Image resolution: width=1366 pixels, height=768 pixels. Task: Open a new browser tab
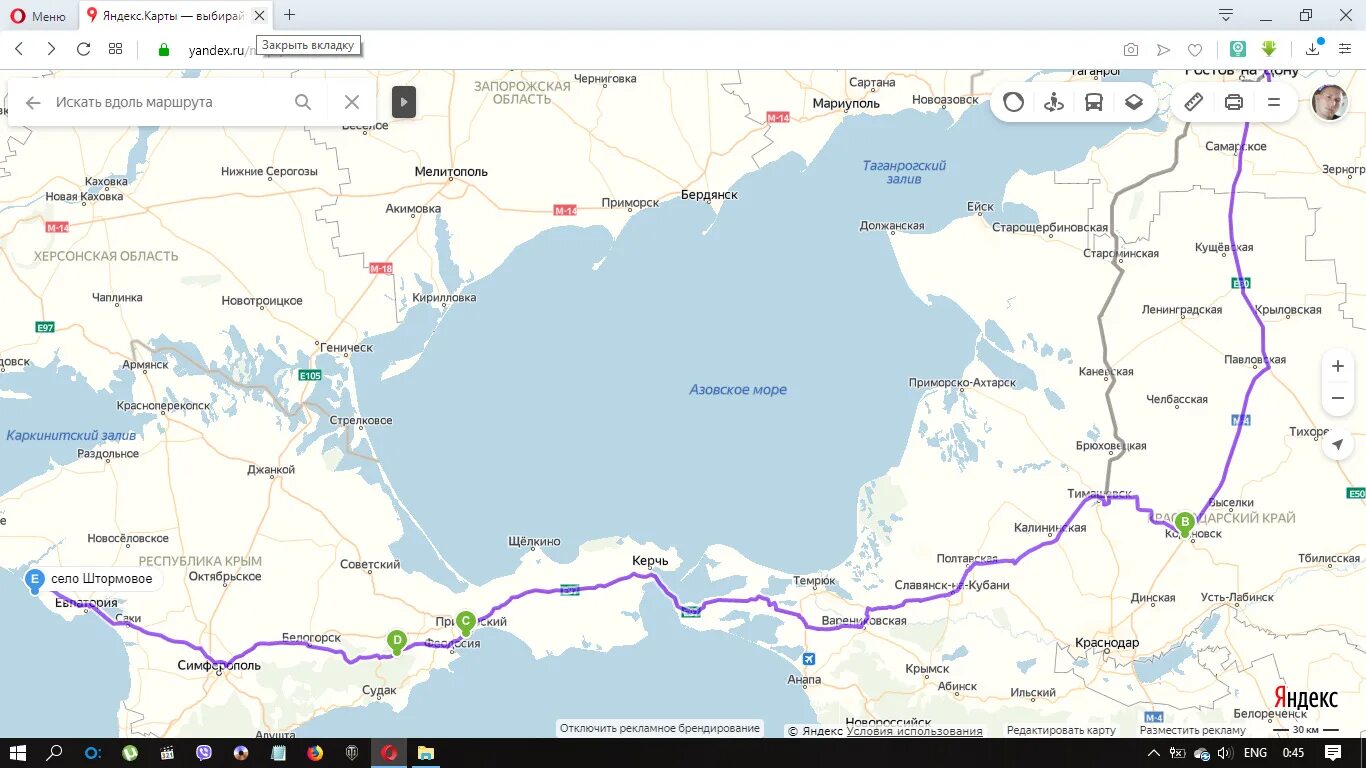point(289,15)
